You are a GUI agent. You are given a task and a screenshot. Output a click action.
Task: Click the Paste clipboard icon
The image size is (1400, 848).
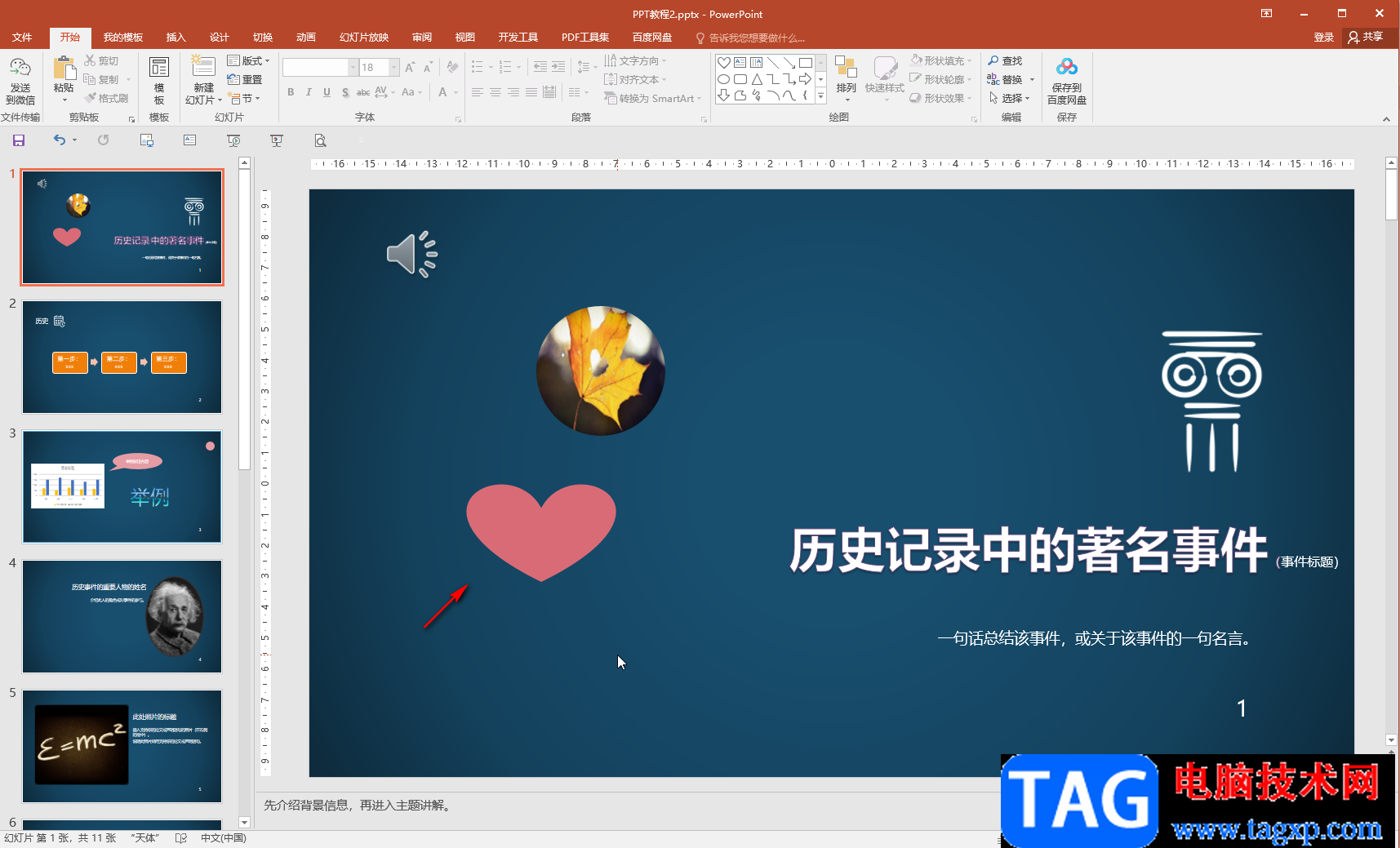click(64, 69)
